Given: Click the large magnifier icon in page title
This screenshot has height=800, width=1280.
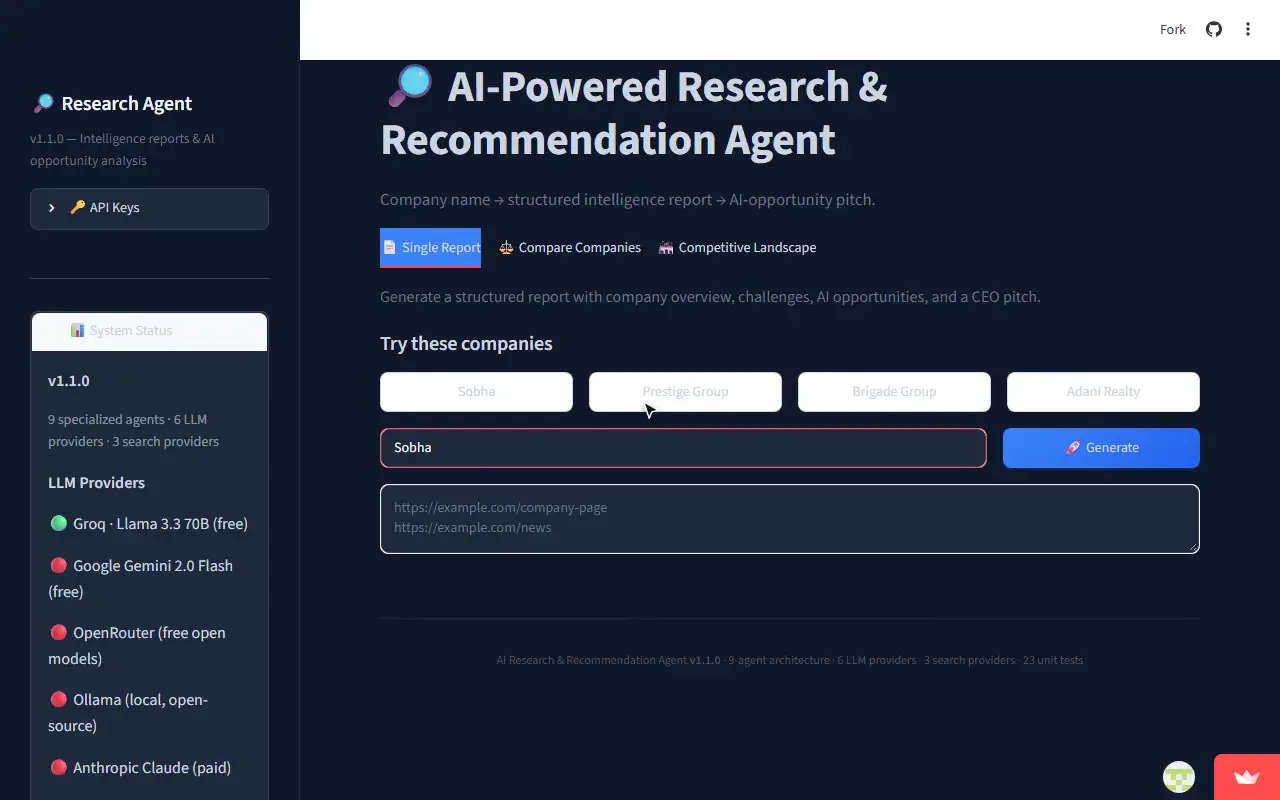Looking at the screenshot, I should [409, 86].
